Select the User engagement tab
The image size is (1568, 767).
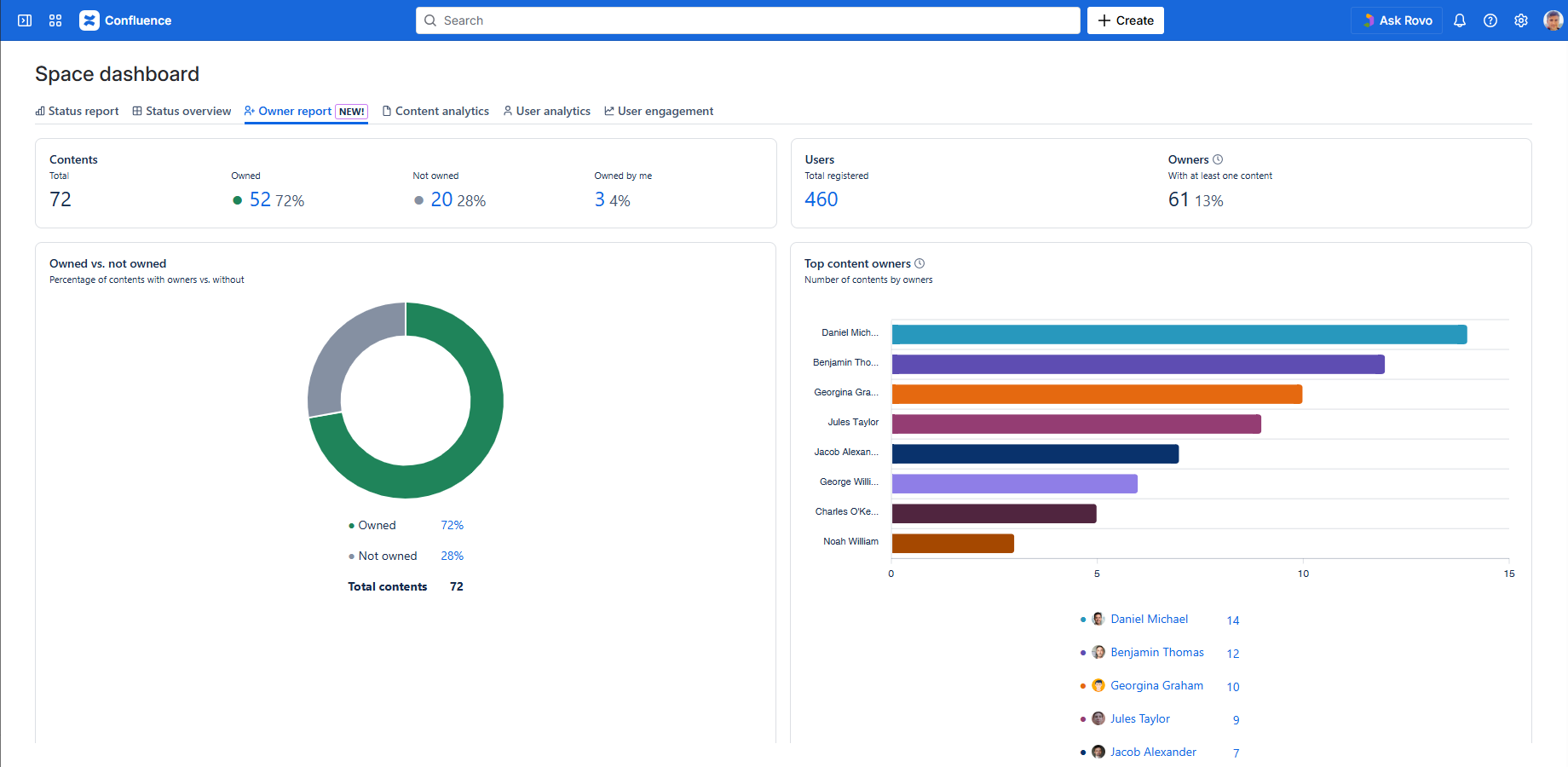point(659,111)
